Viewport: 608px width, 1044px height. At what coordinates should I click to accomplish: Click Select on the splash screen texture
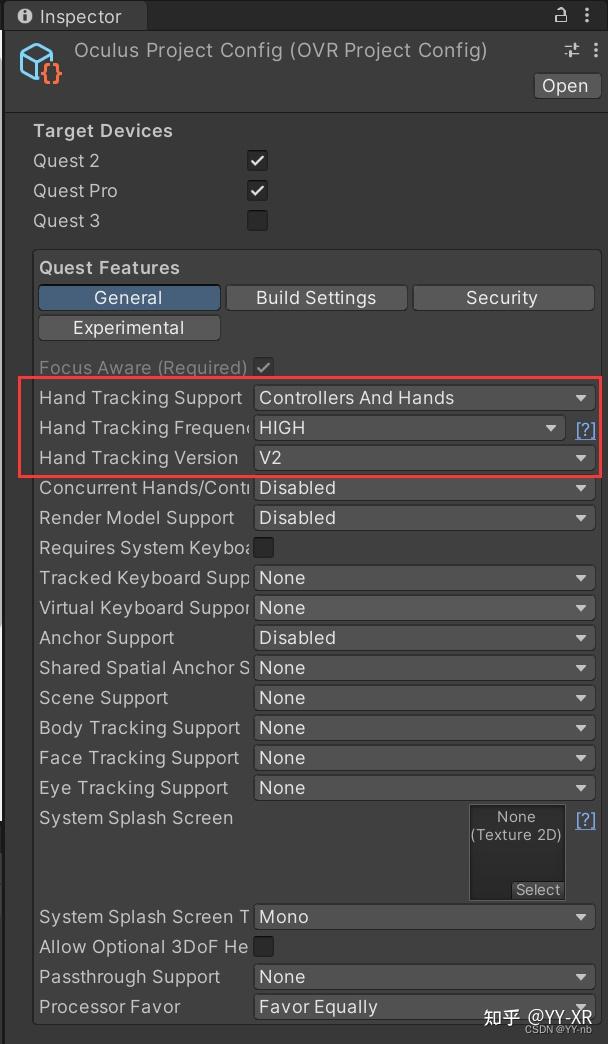(x=537, y=890)
